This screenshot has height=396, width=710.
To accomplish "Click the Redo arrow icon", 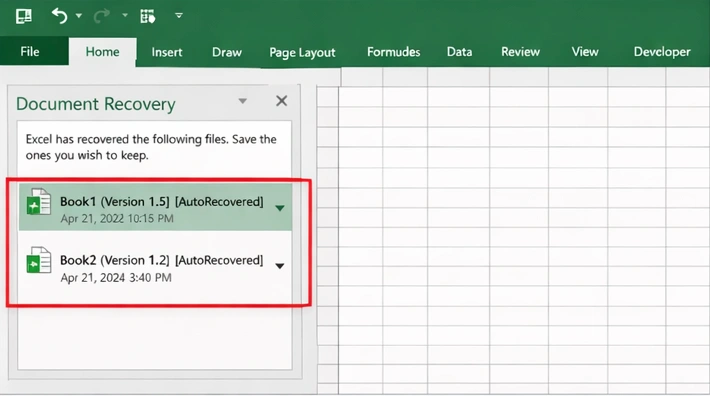I will [x=101, y=16].
